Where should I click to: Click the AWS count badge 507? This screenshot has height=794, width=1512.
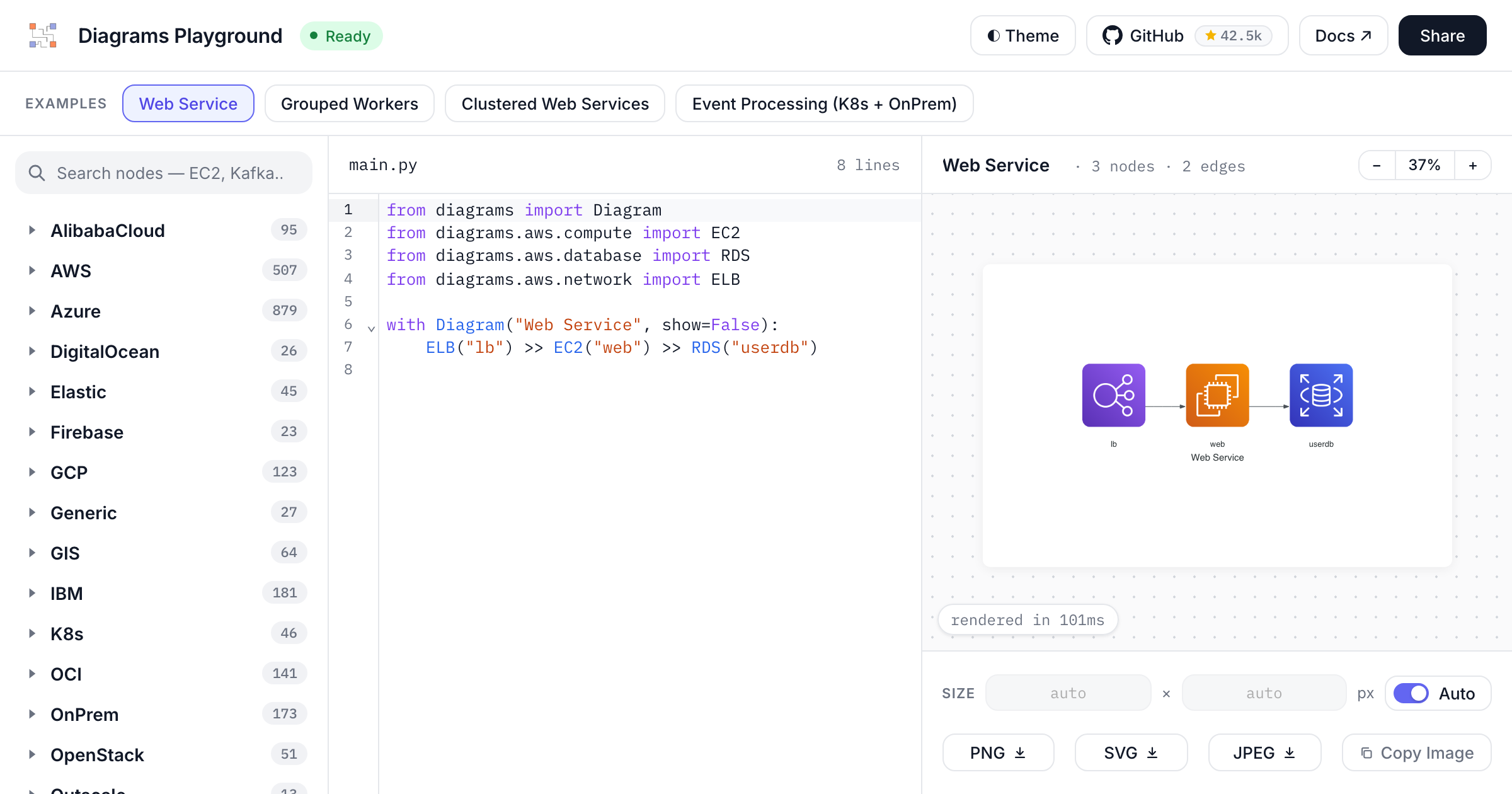285,270
